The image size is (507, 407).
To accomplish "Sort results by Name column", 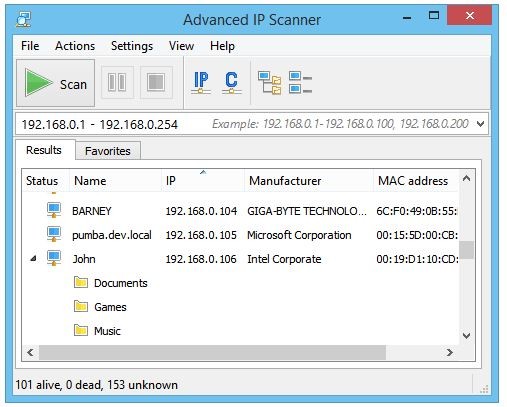I will pyautogui.click(x=115, y=181).
